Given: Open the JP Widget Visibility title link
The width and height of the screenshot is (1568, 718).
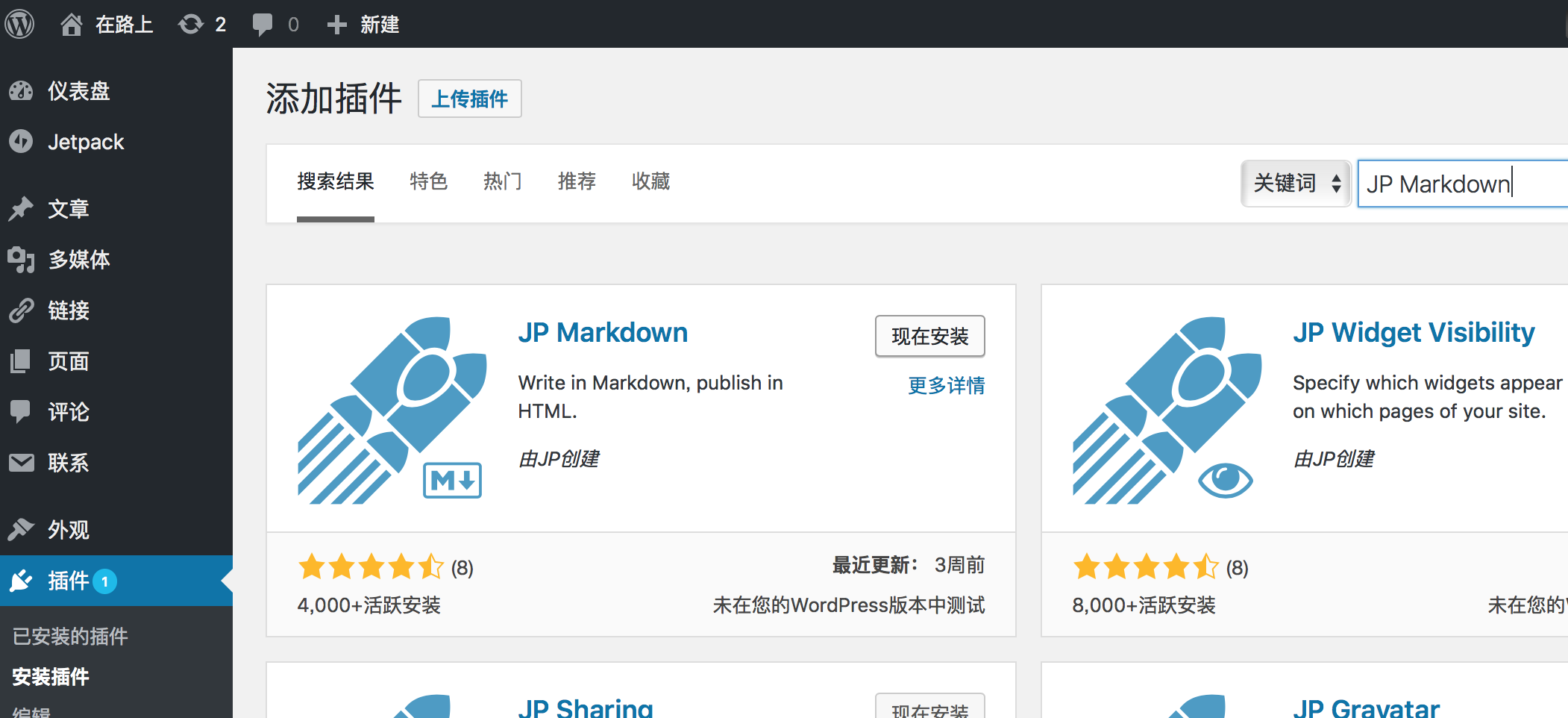Looking at the screenshot, I should (x=1414, y=332).
